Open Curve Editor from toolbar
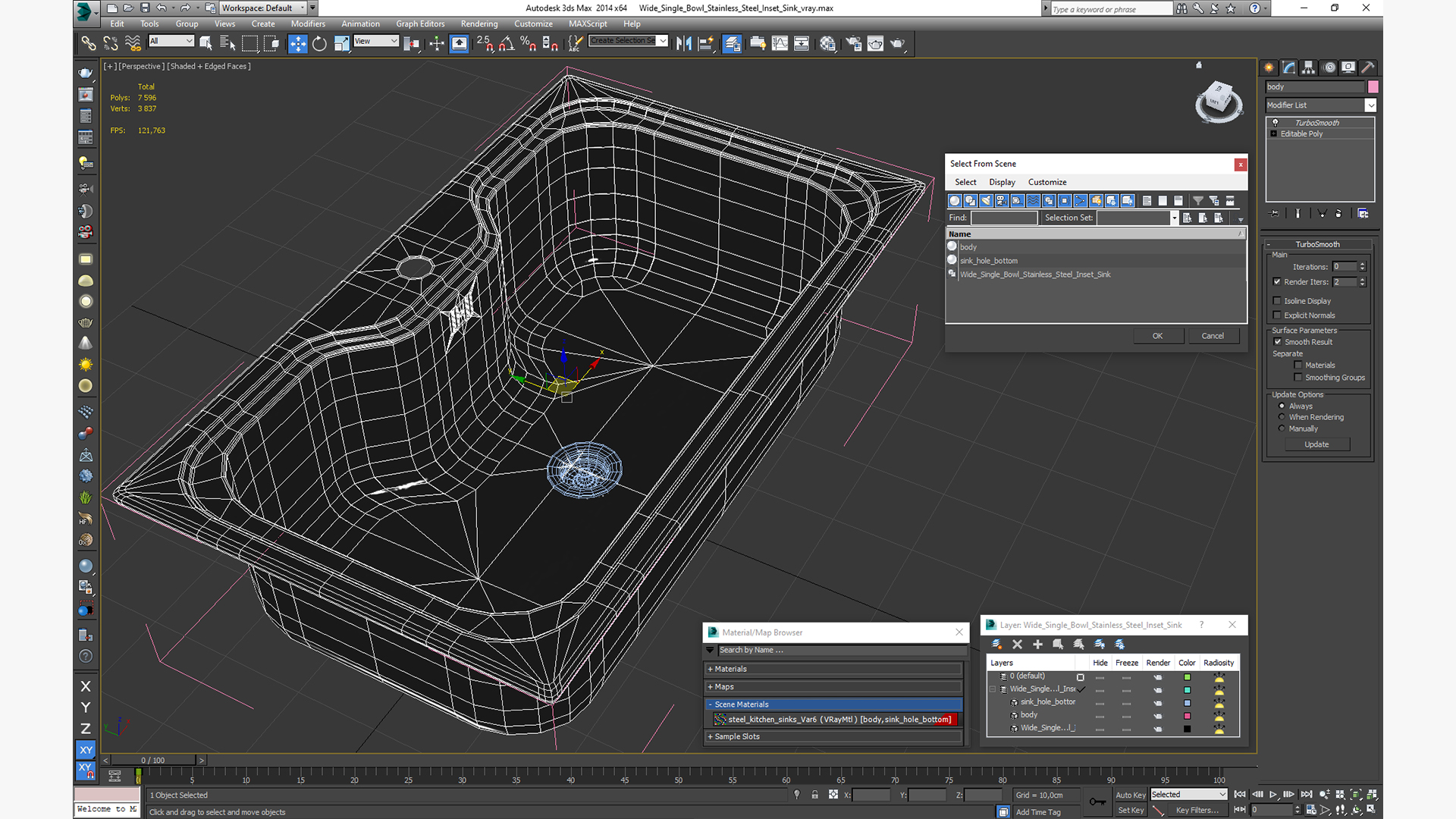 pos(780,43)
